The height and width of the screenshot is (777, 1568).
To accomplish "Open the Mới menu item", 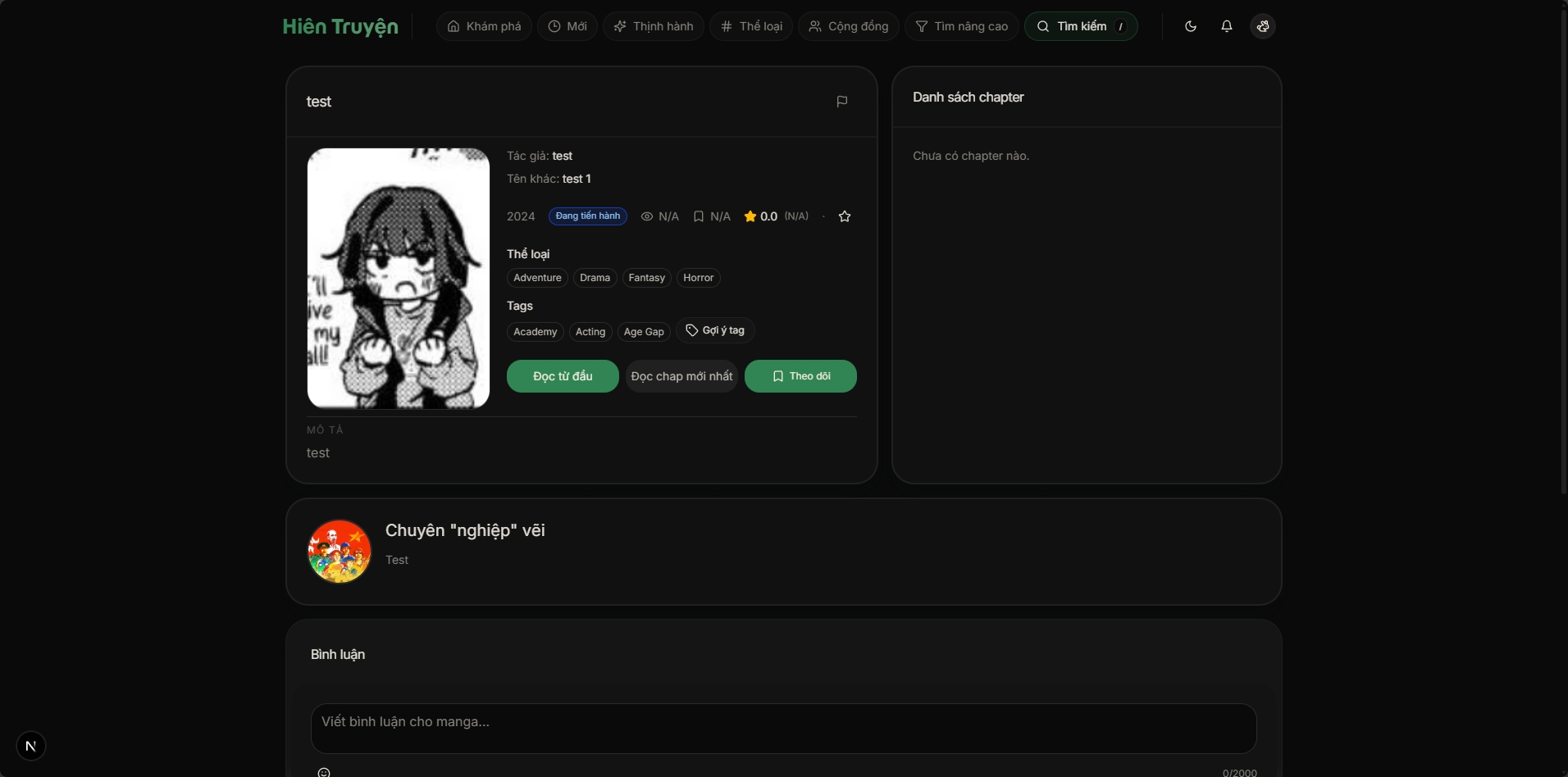I will 567,26.
